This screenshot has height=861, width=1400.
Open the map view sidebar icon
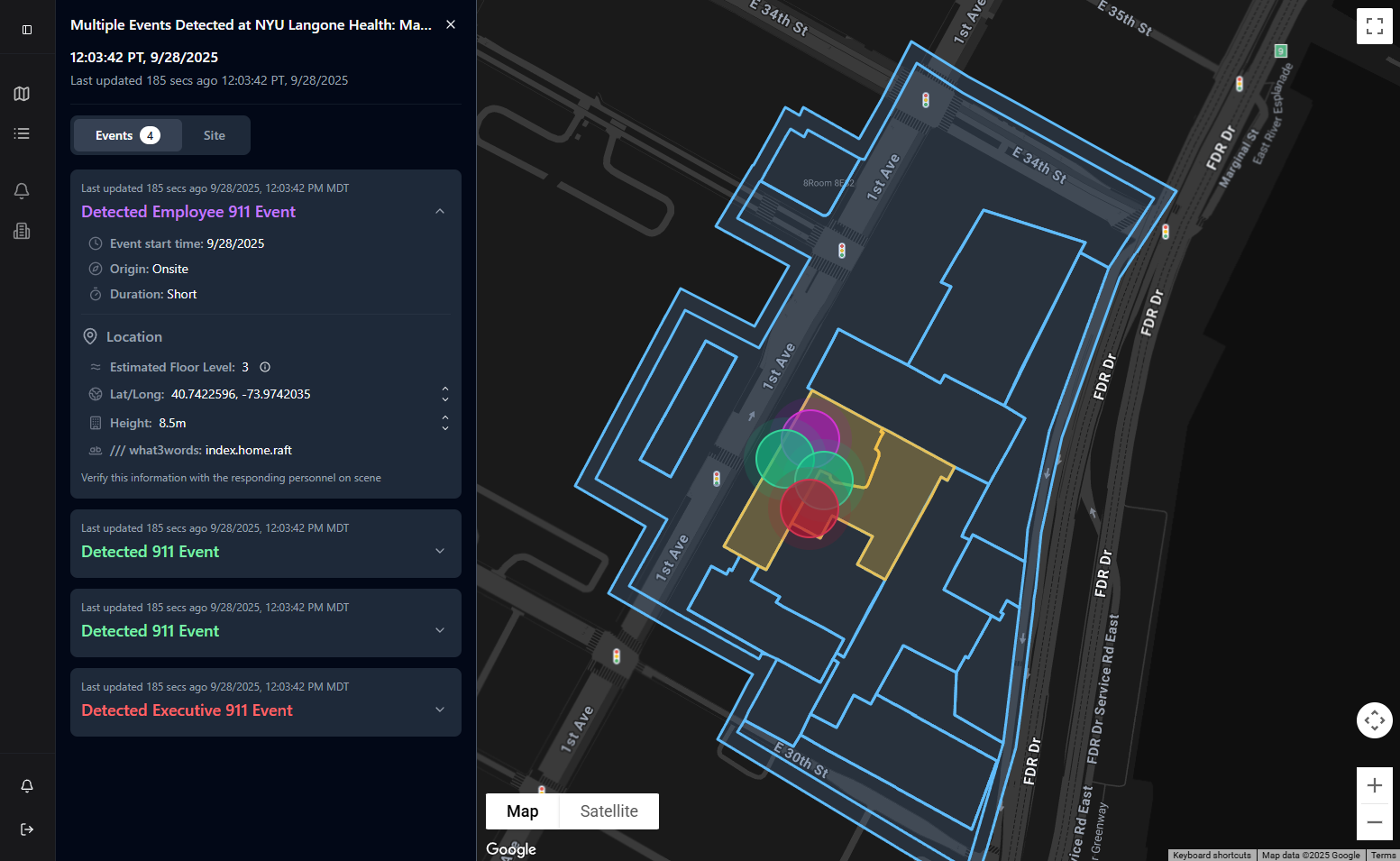(22, 94)
